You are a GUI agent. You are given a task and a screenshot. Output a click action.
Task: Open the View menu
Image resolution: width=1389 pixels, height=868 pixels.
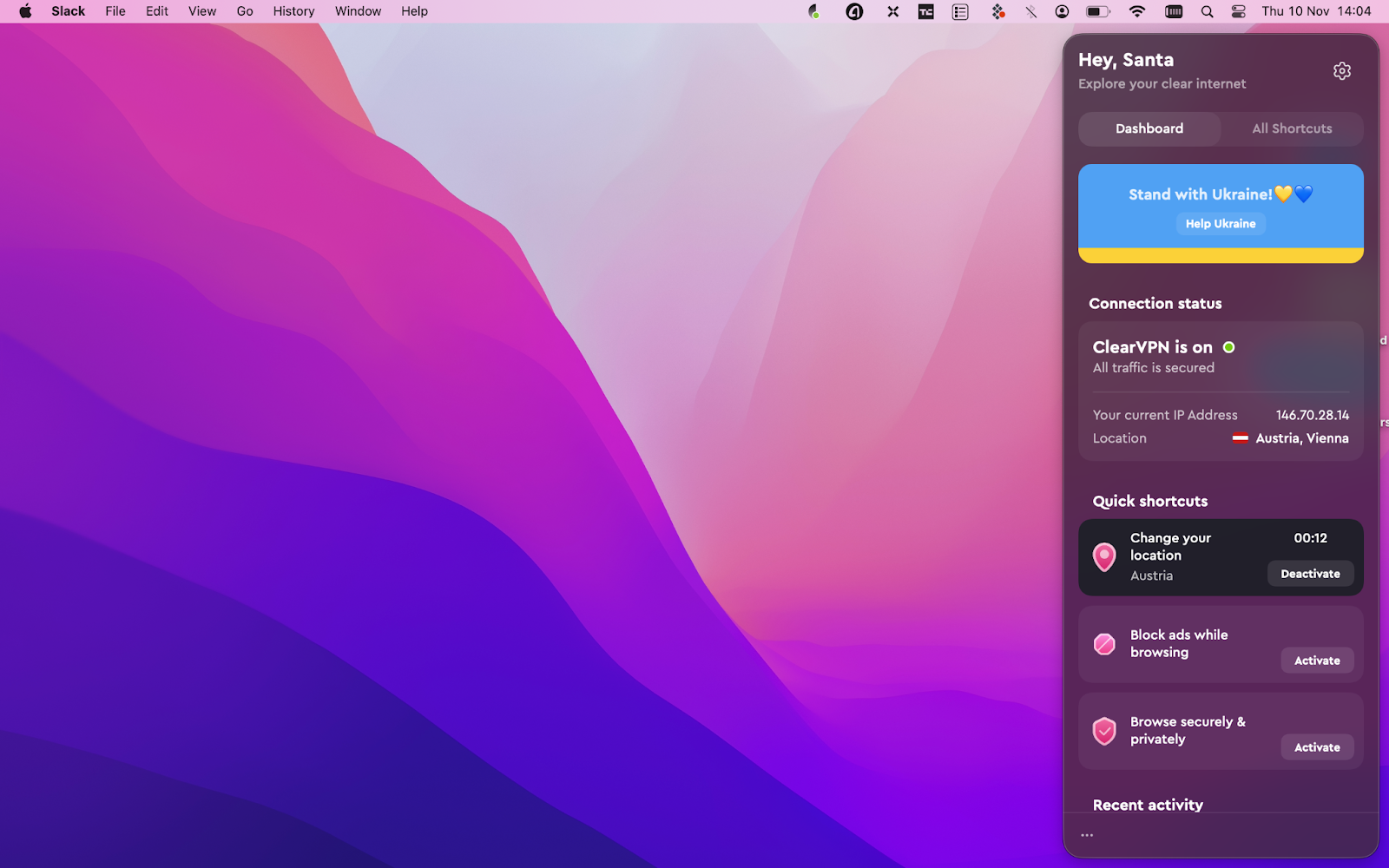(202, 11)
